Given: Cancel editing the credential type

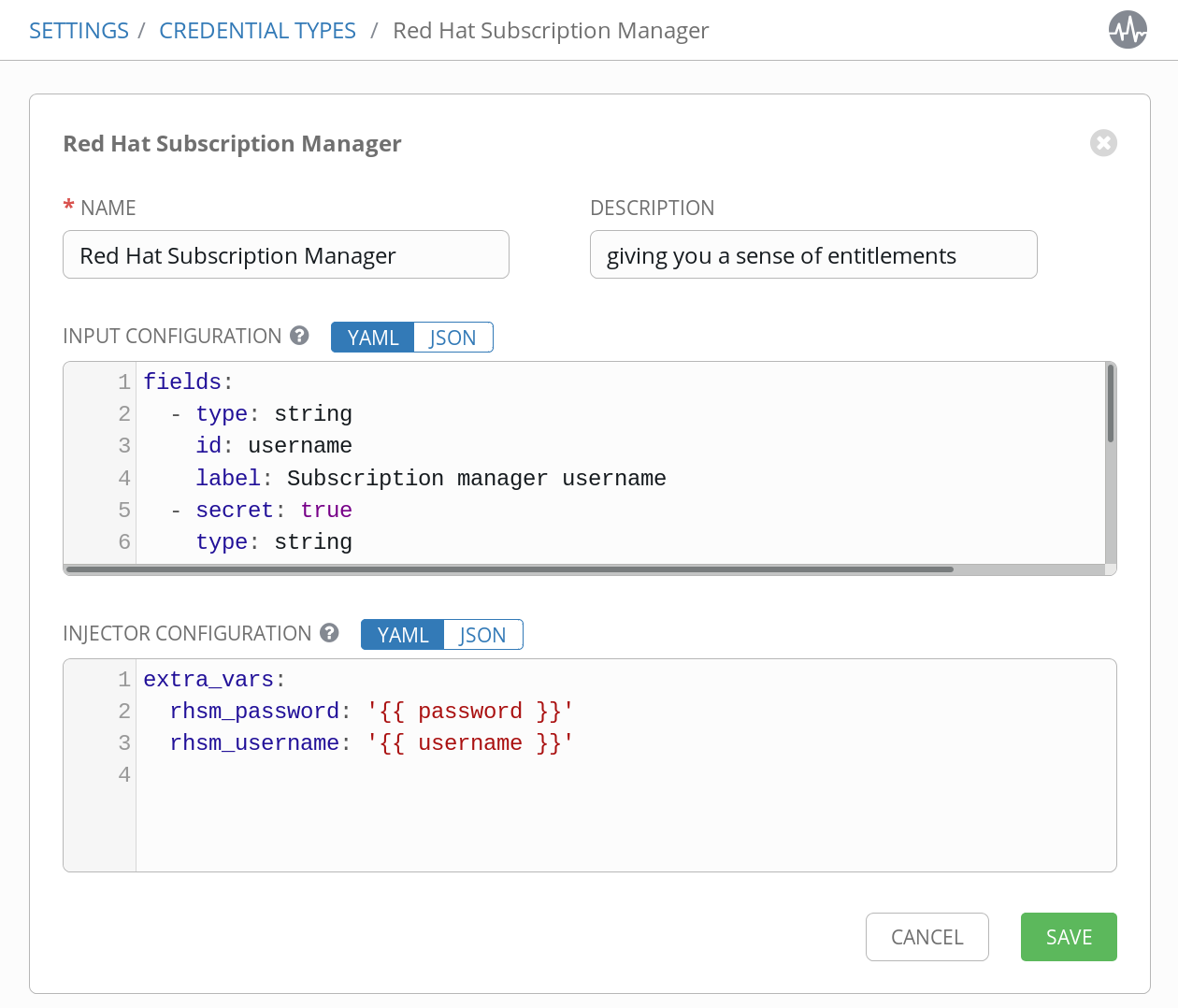Looking at the screenshot, I should point(927,937).
